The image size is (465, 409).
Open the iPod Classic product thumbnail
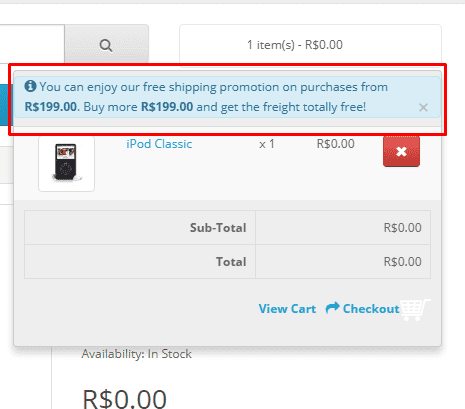click(66, 163)
